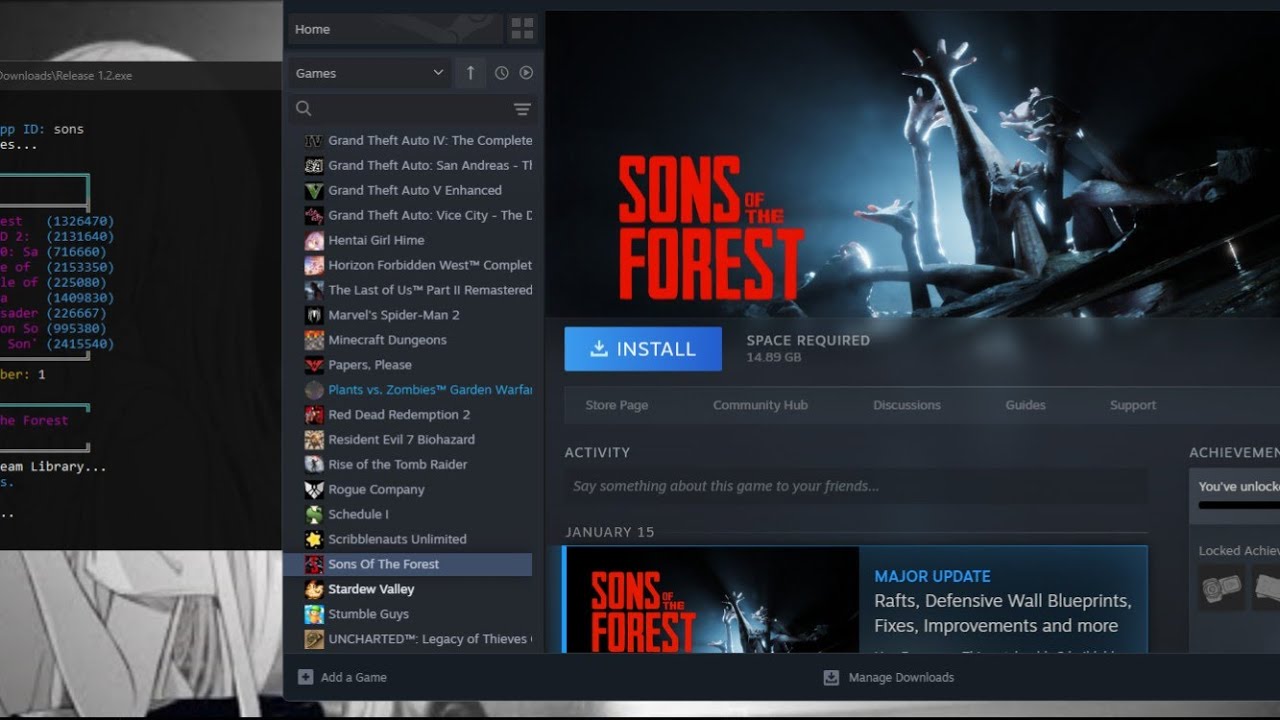Image resolution: width=1280 pixels, height=720 pixels.
Task: Click Minecraft Dungeons game icon
Action: [314, 340]
